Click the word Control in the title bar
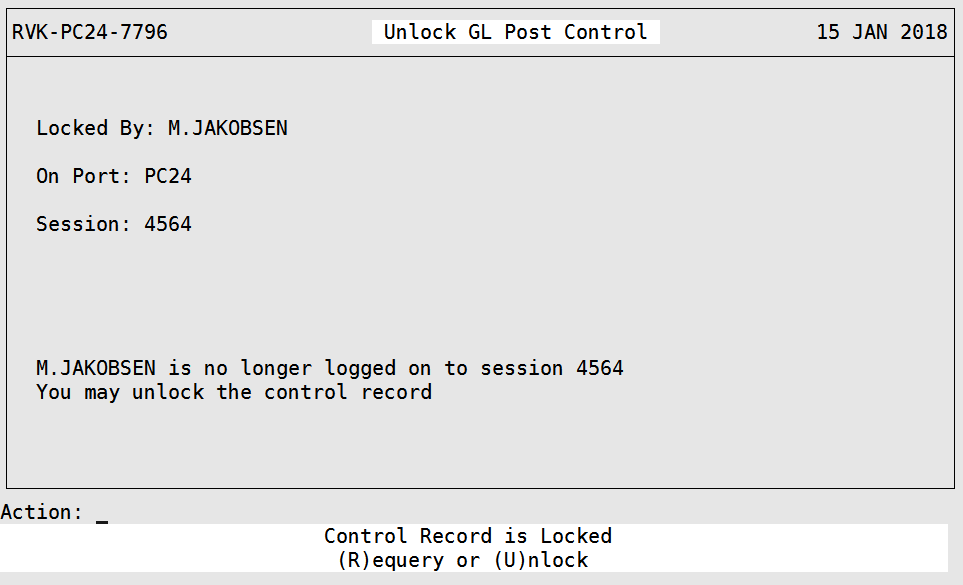963x585 pixels. pyautogui.click(x=606, y=32)
